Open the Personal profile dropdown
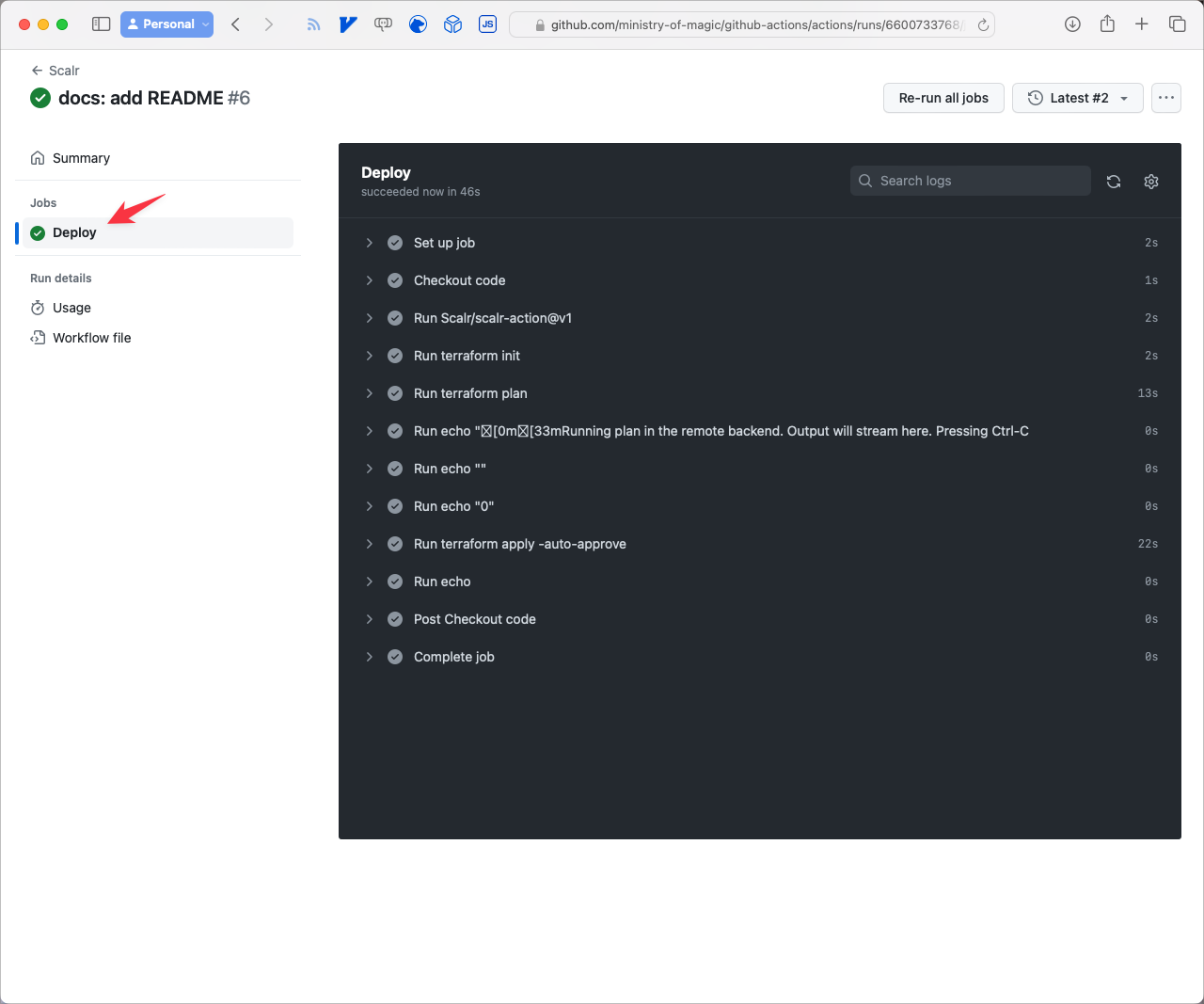Screen dimensions: 1204x1004 click(x=166, y=24)
